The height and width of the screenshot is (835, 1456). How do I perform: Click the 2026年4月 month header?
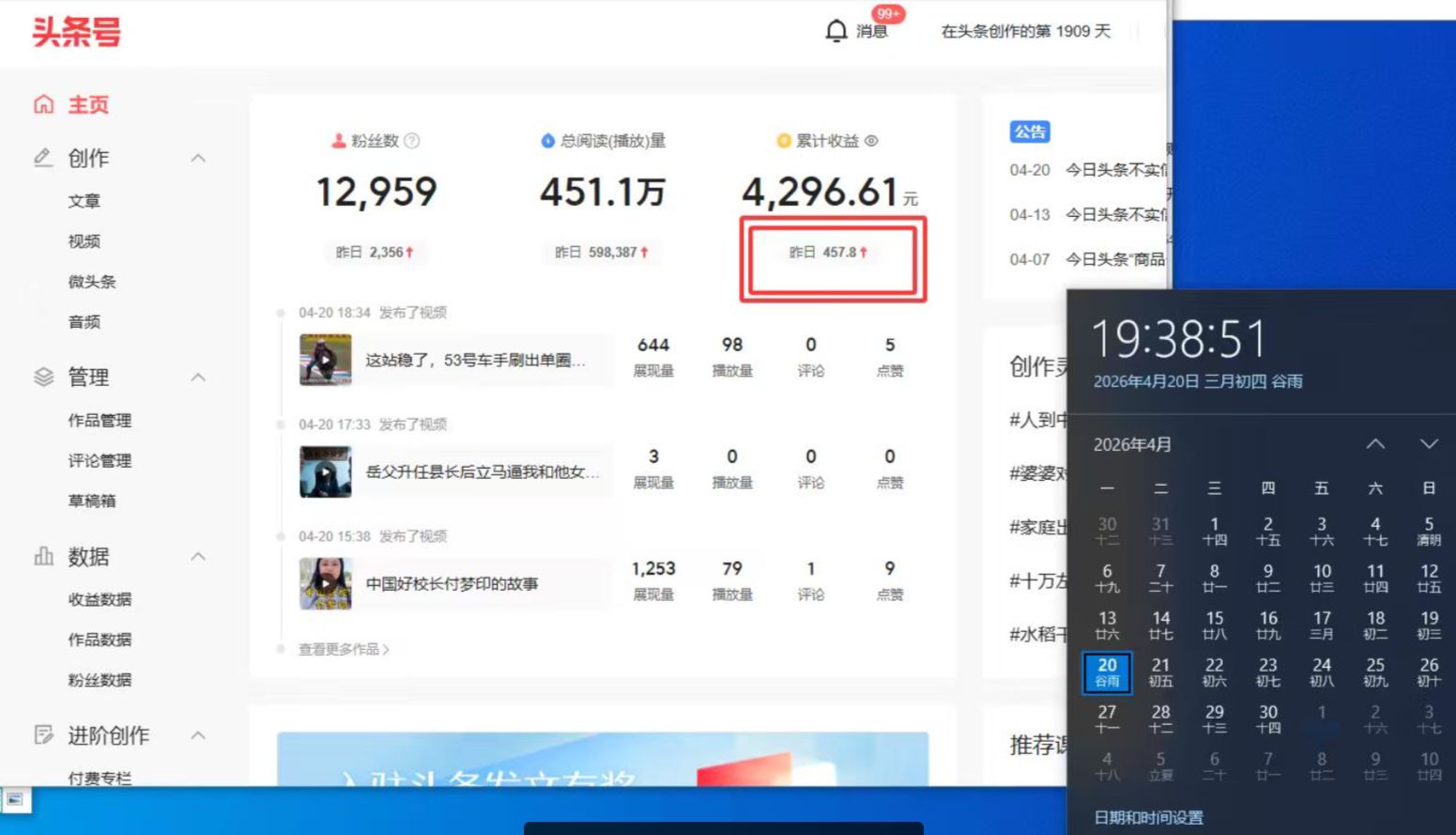1132,444
